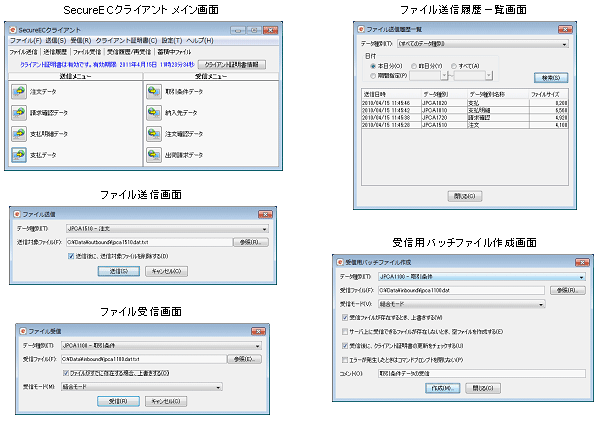Click the 支払データ send icon in the main window
This screenshot has width=599, height=421.
19,155
